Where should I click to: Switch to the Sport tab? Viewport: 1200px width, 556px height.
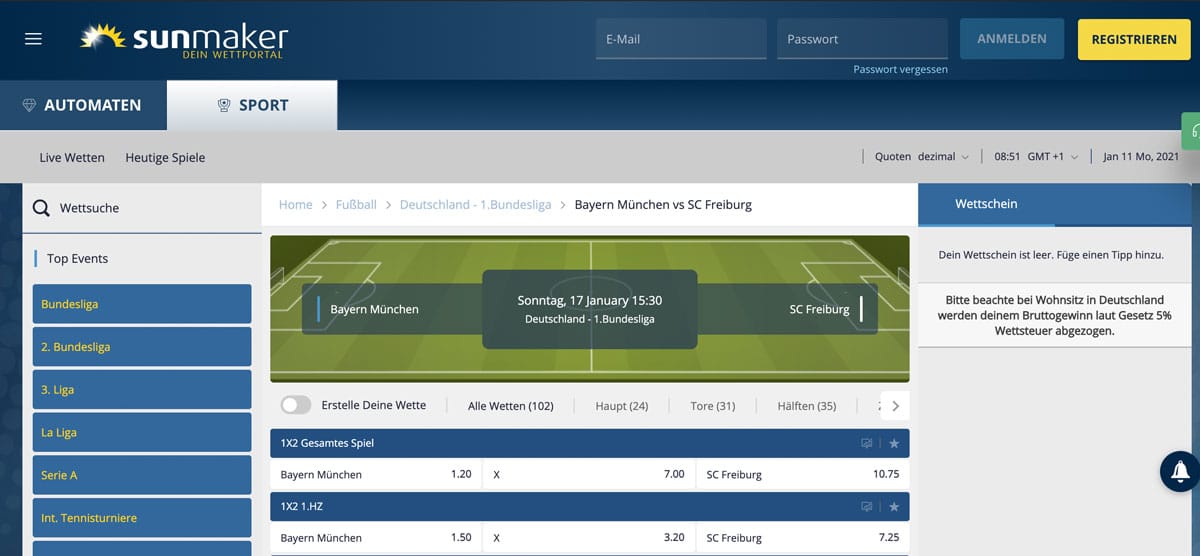click(252, 105)
